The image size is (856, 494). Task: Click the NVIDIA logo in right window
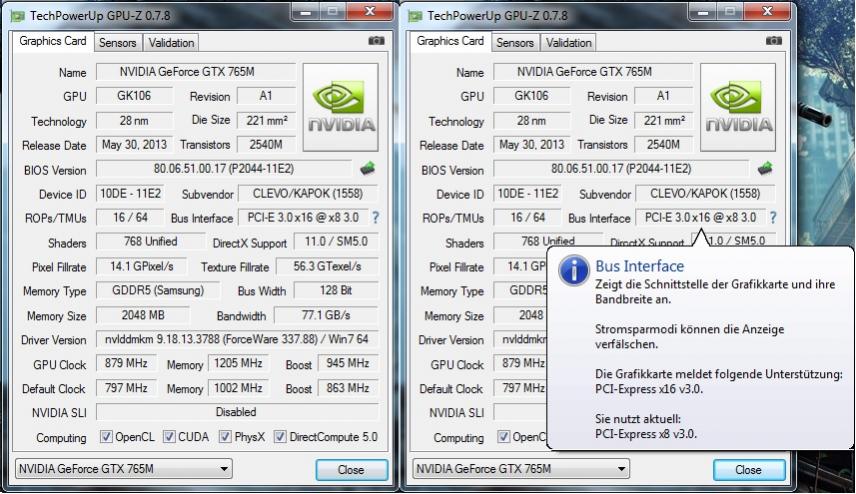pos(738,108)
